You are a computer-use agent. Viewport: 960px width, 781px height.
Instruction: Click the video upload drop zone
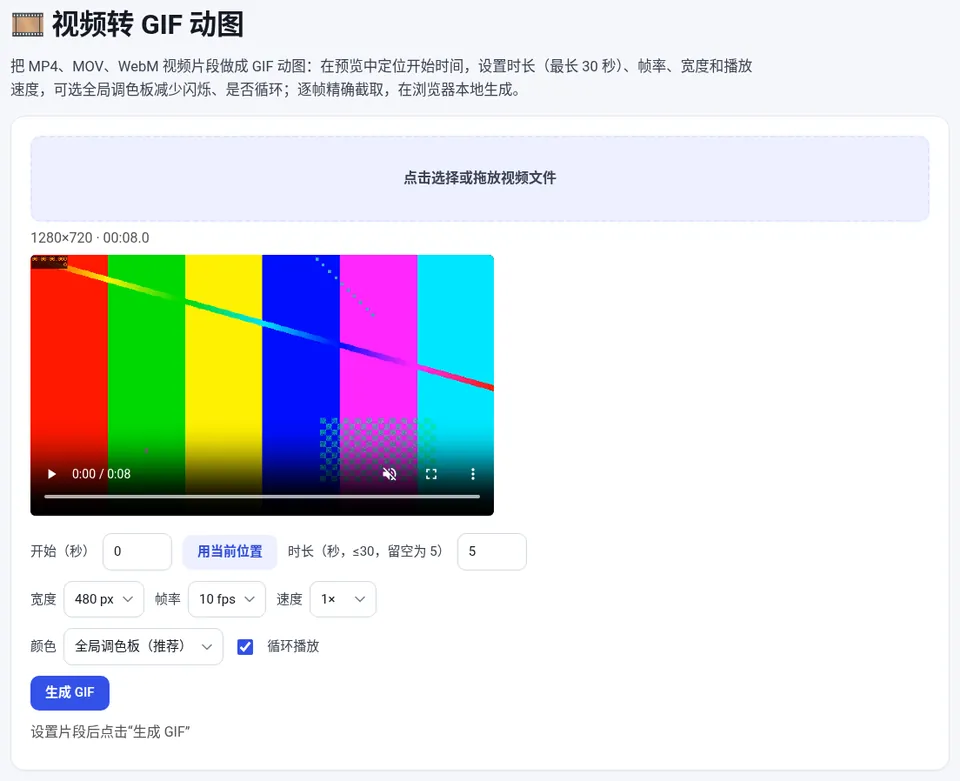pyautogui.click(x=480, y=178)
